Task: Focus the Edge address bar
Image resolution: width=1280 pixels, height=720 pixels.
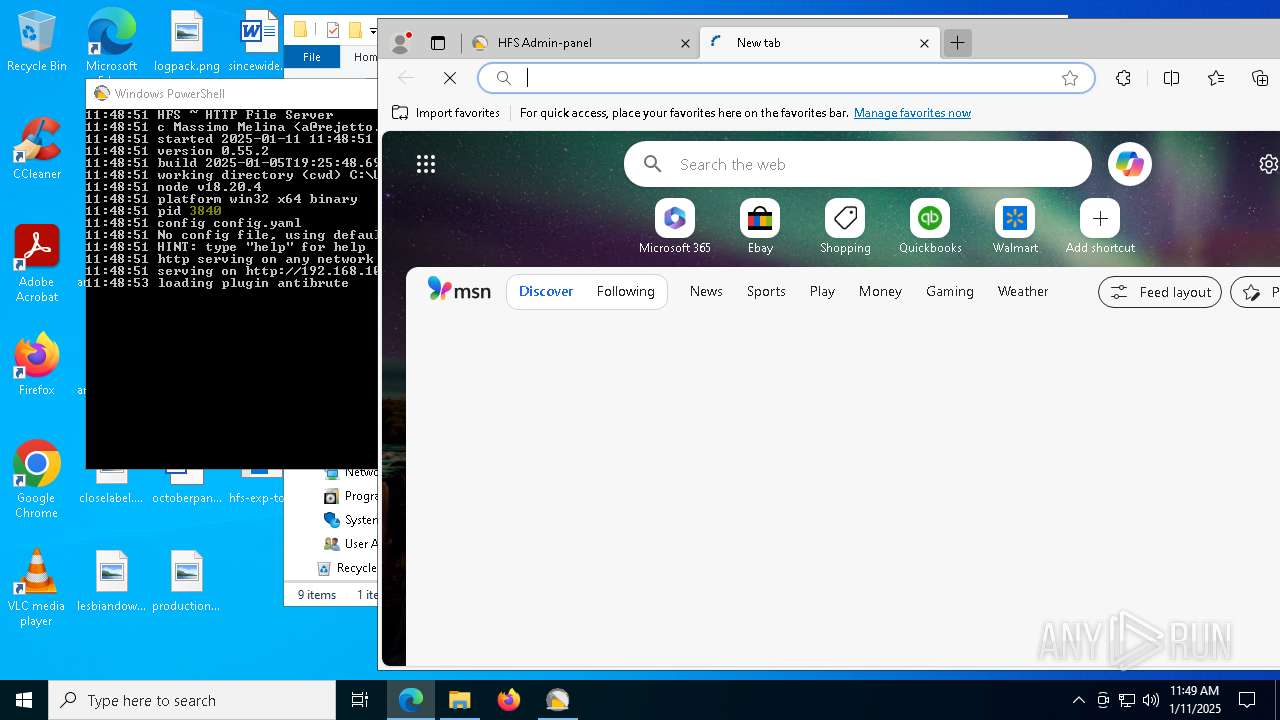Action: point(786,78)
